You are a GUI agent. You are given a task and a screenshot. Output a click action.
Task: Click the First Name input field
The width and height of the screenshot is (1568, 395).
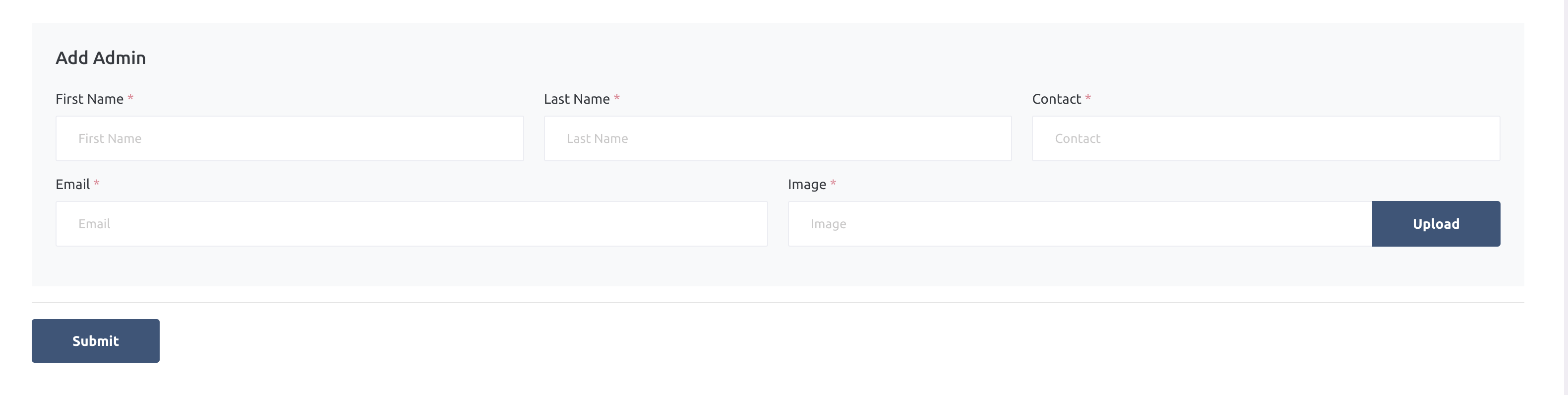coord(289,138)
